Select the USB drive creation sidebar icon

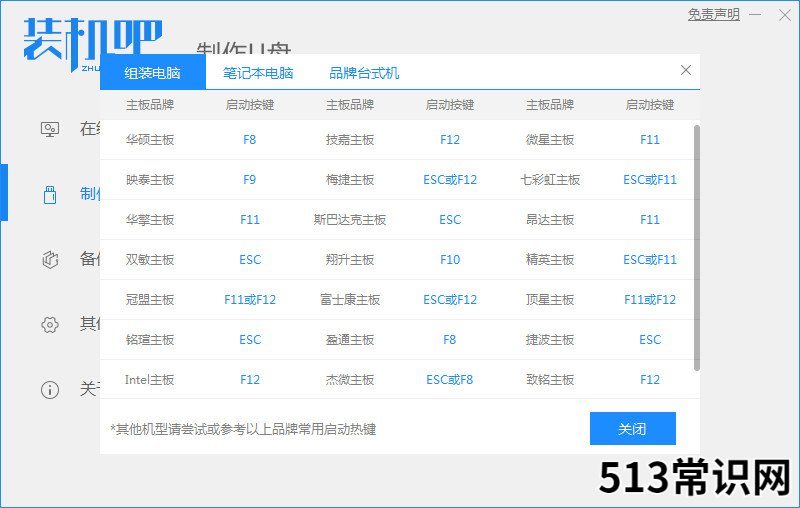[x=50, y=194]
